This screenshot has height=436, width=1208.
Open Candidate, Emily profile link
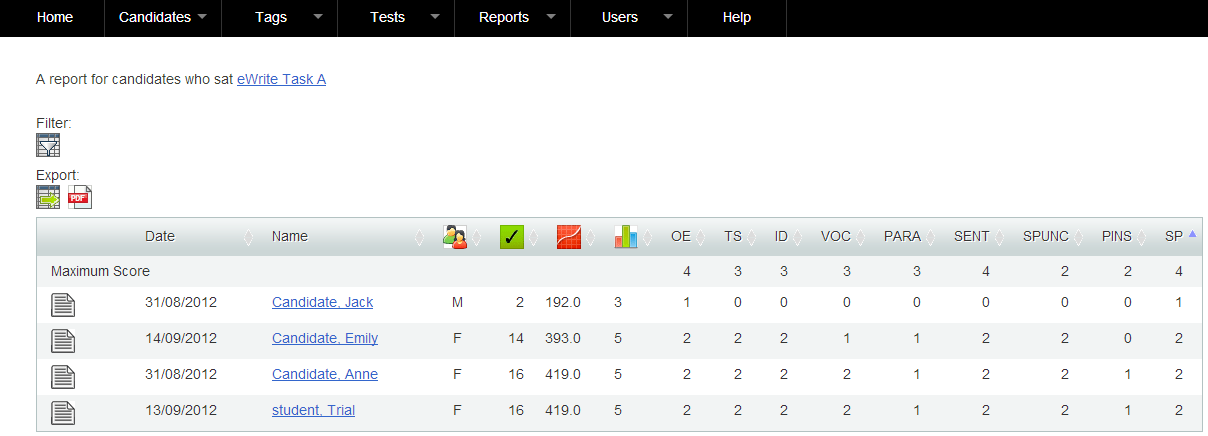pyautogui.click(x=325, y=338)
